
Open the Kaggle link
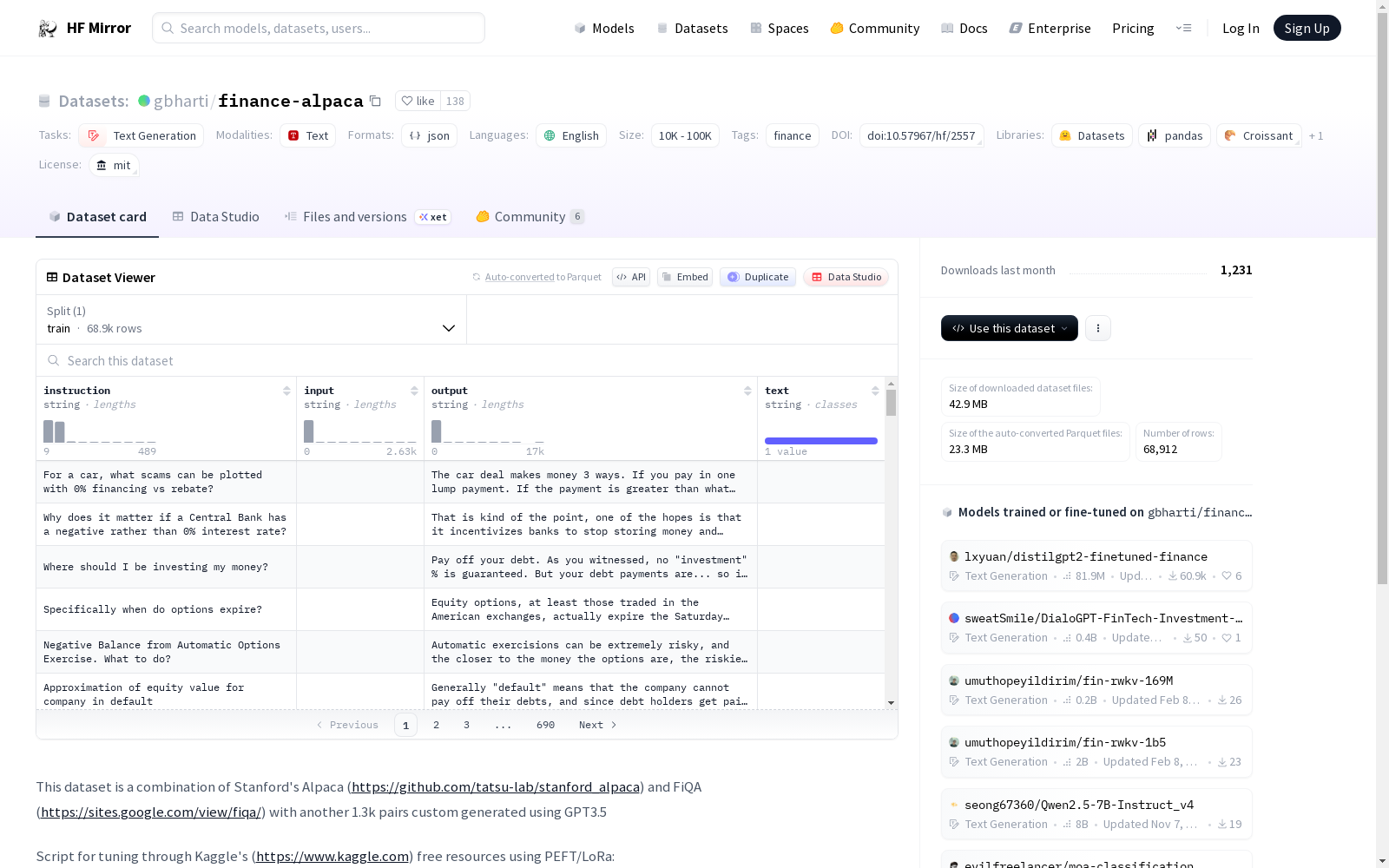(332, 857)
